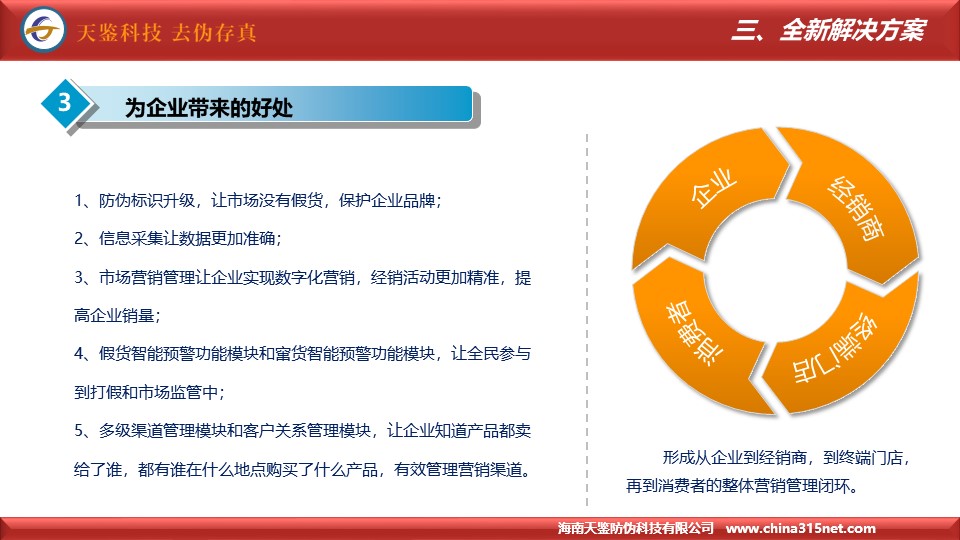Click bullet 1 about 防伪标识升级
This screenshot has height=540, width=960.
[x=258, y=200]
